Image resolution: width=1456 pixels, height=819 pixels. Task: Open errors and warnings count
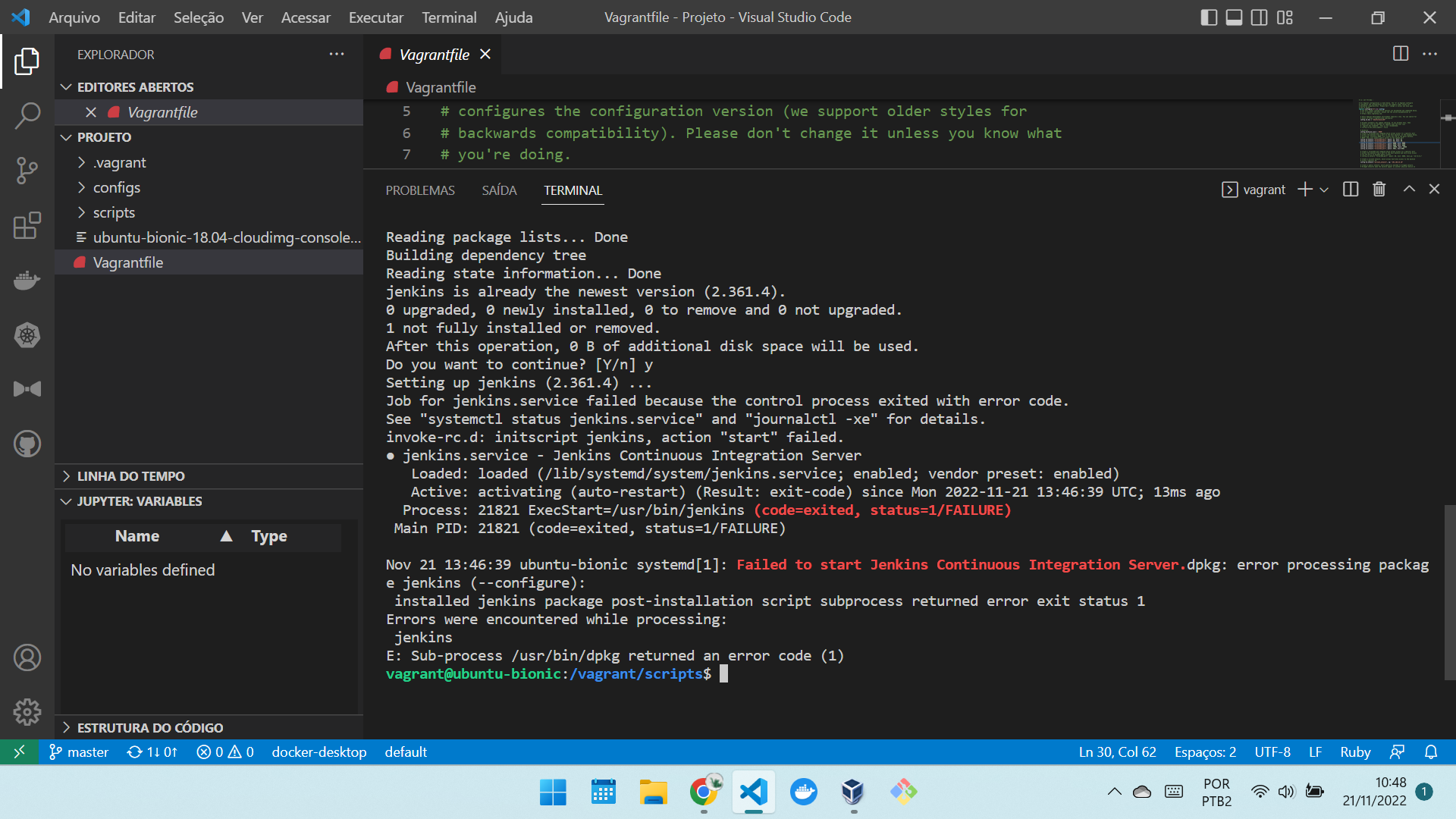pos(225,752)
